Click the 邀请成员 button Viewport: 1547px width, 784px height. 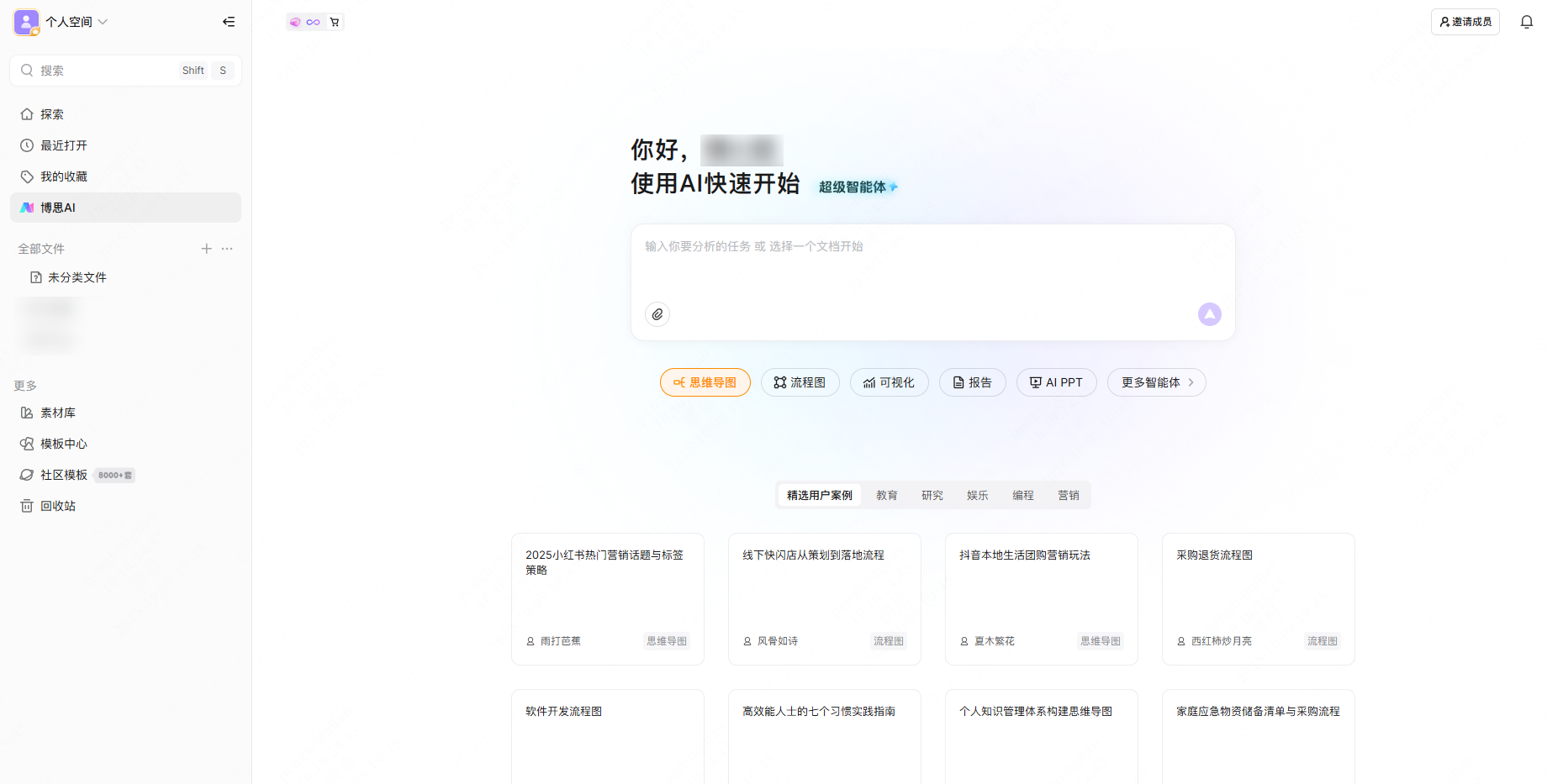point(1465,22)
